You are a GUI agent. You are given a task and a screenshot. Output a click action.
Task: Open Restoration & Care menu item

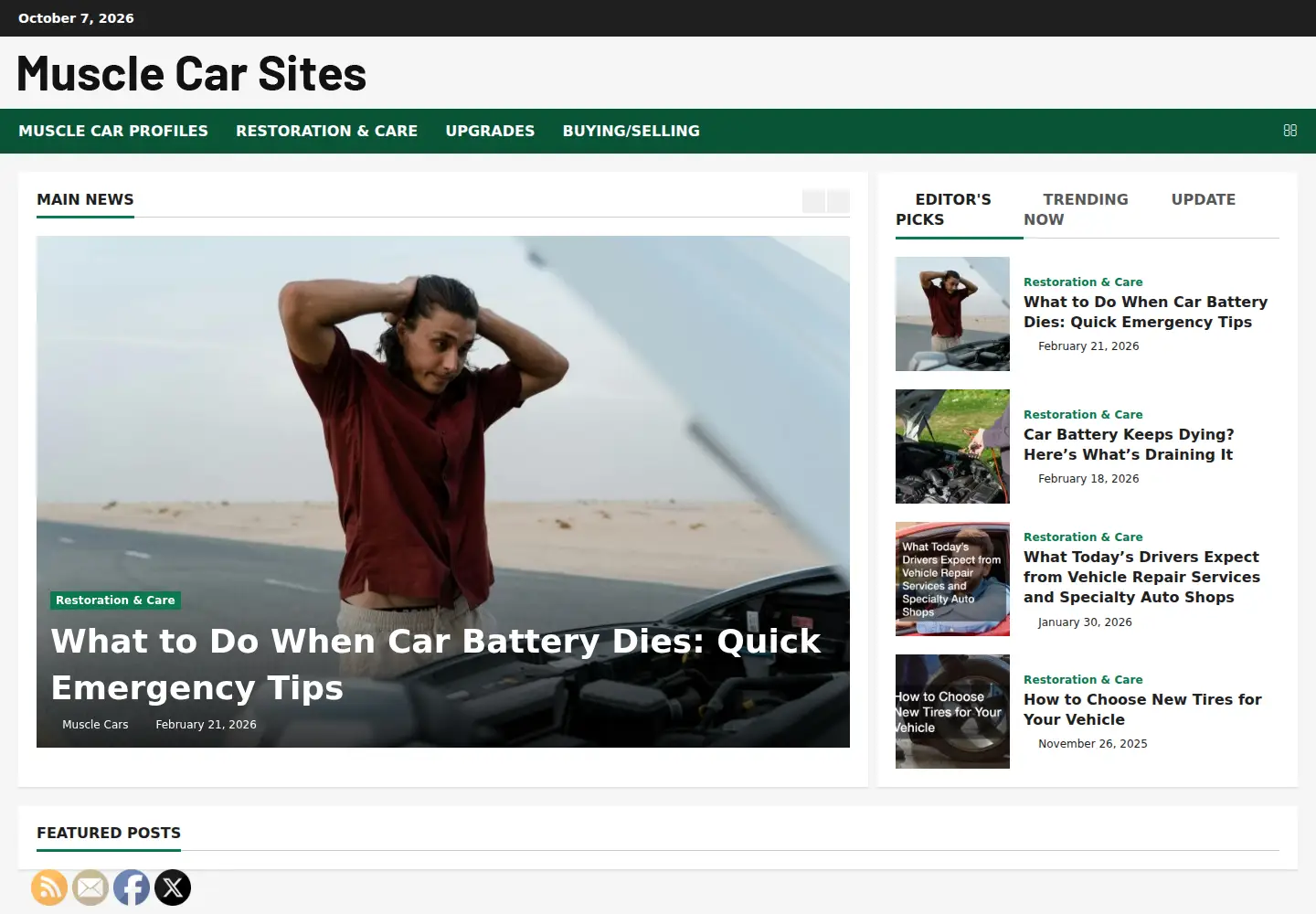pyautogui.click(x=326, y=131)
